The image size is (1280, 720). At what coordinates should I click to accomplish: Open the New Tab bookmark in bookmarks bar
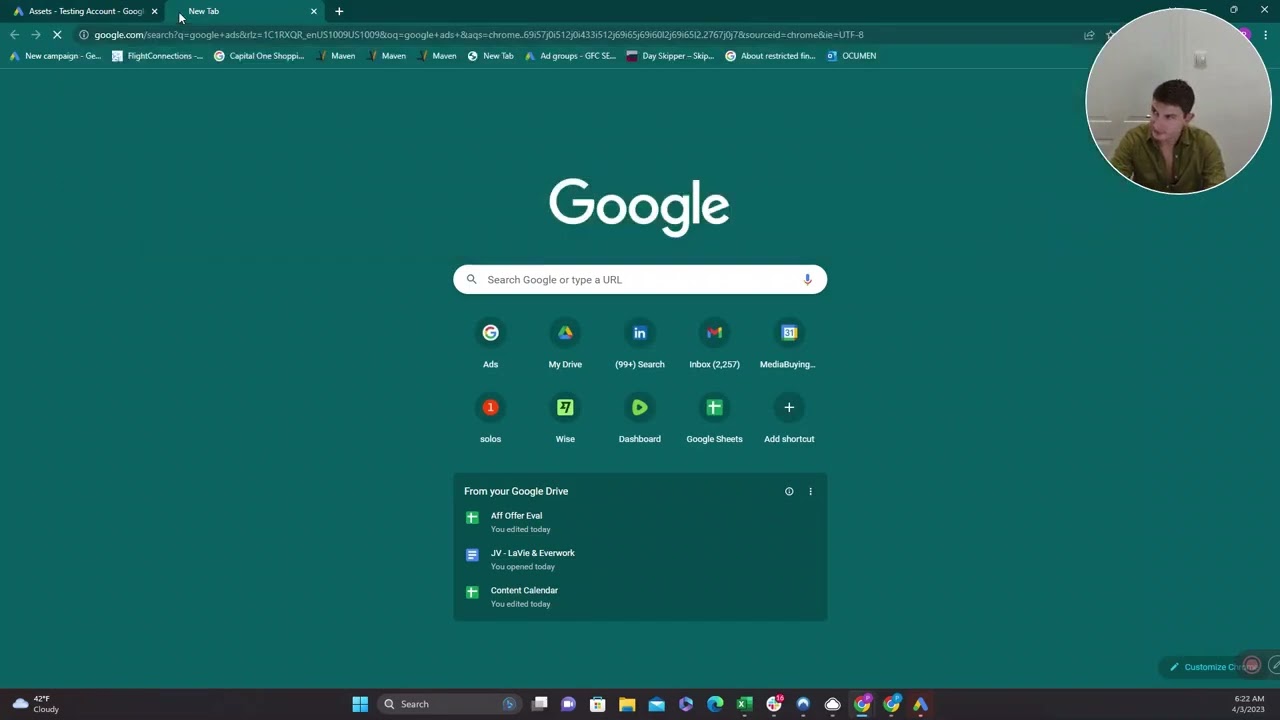[490, 56]
